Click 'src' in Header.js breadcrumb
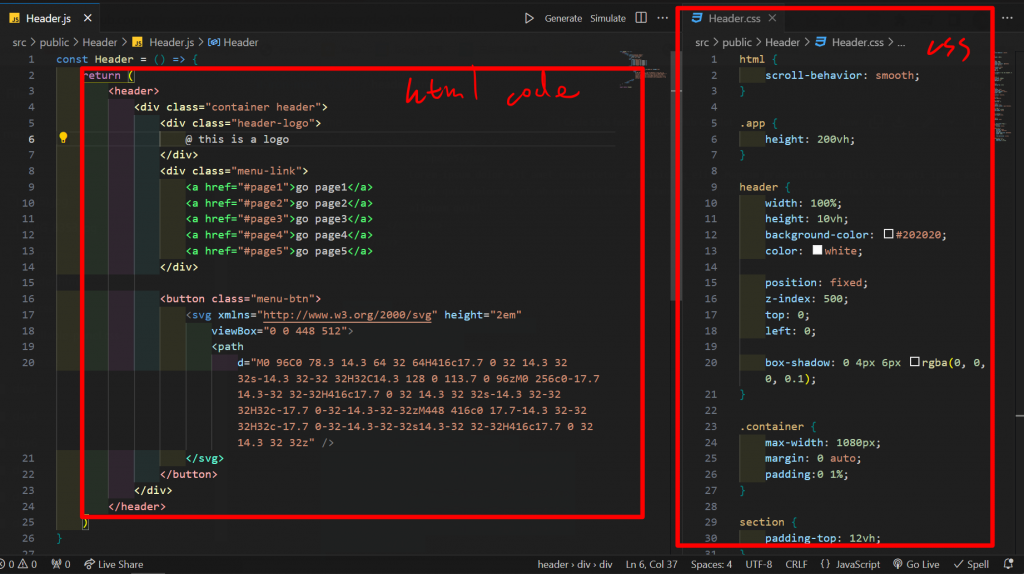This screenshot has width=1024, height=574. 20,42
